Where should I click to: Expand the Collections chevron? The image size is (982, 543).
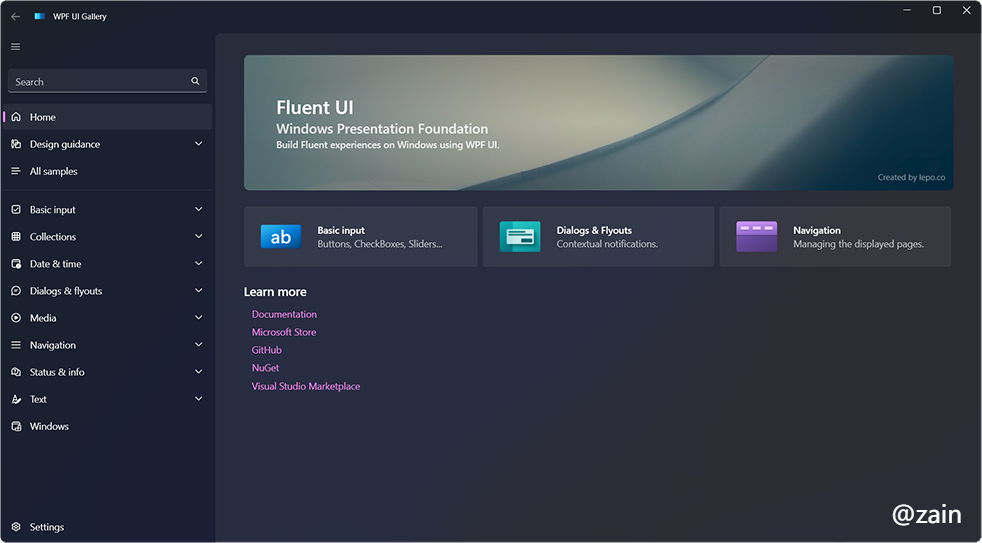pyautogui.click(x=199, y=236)
